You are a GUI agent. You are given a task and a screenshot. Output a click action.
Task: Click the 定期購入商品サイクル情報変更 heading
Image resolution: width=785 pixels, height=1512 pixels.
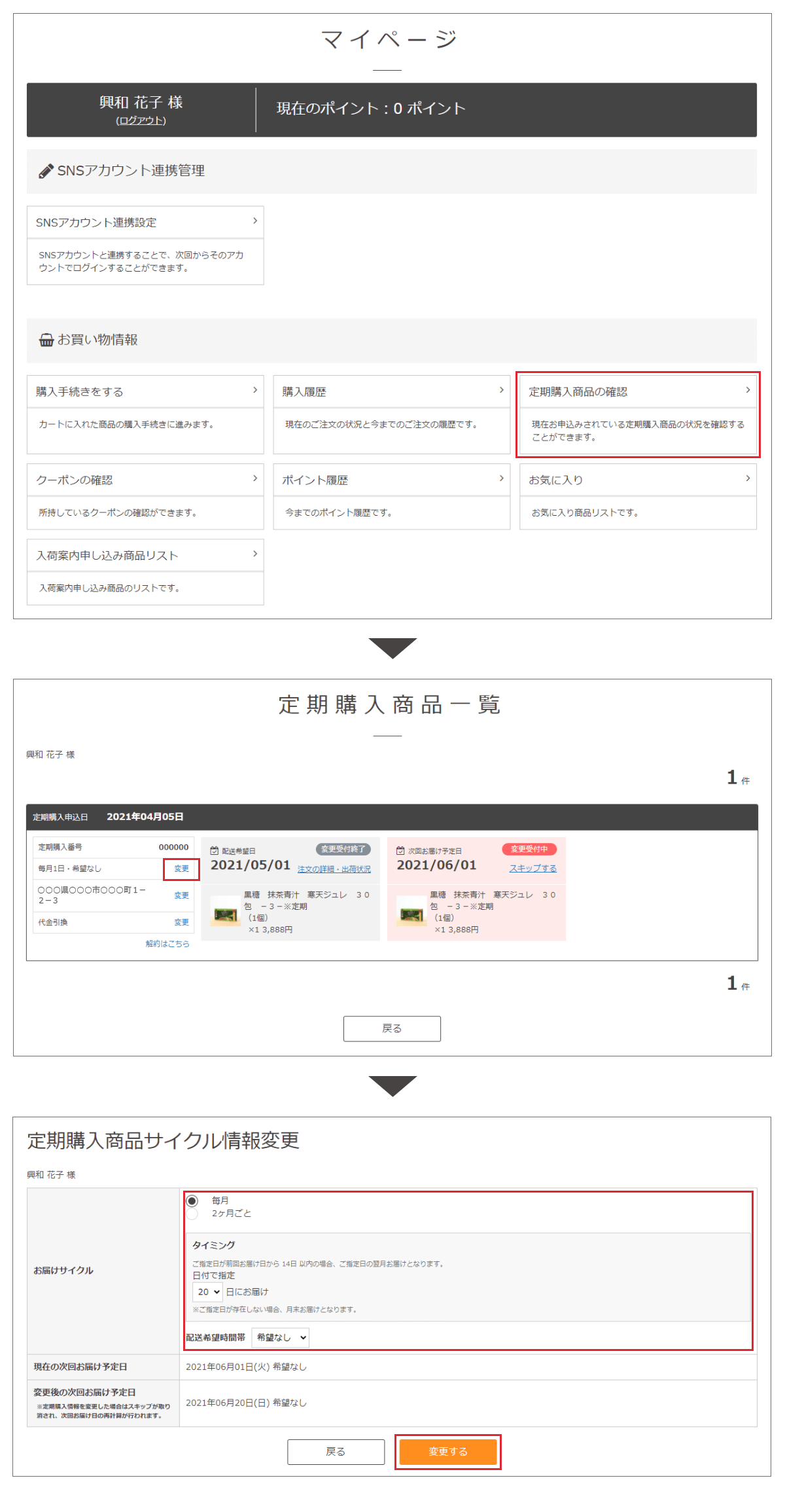163,1141
